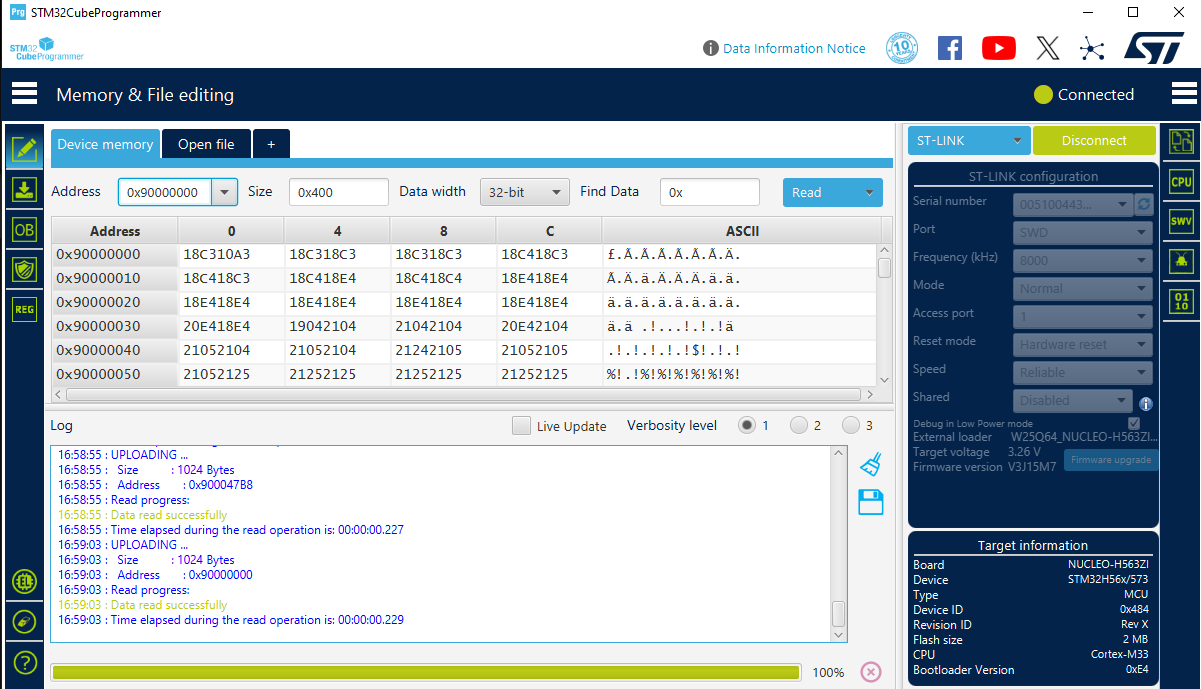Screen dimensions: 1201x689
Task: Click the Shared info icon
Action: point(1146,404)
